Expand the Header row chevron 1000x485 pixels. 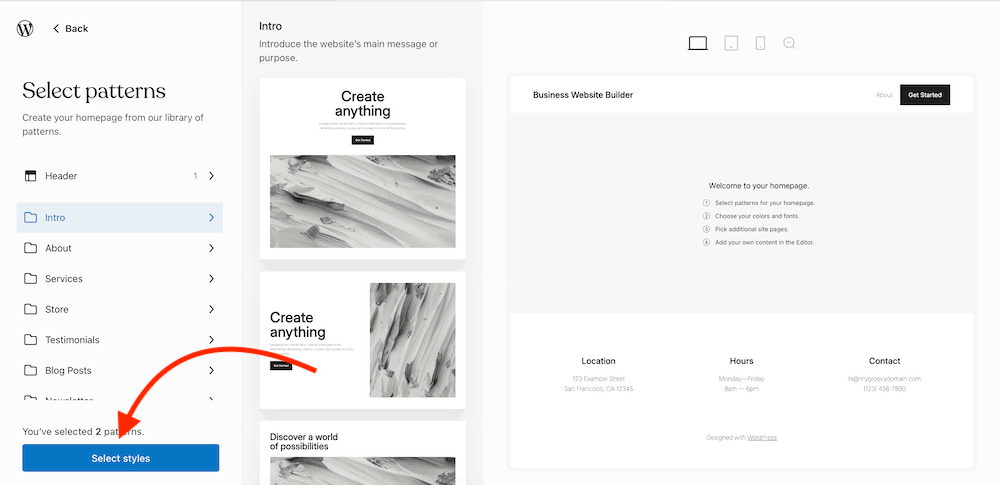(212, 175)
